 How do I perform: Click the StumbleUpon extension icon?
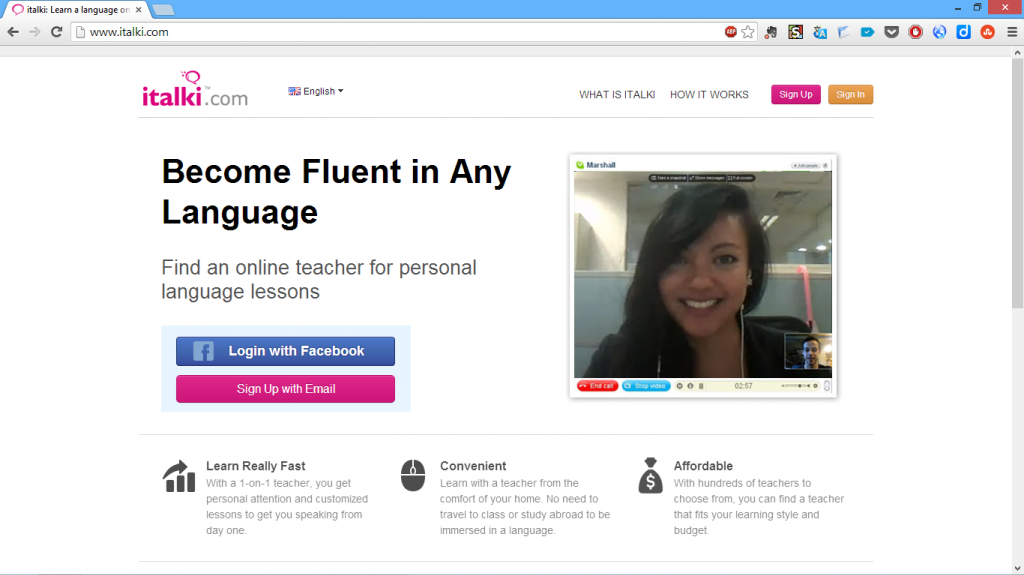pos(987,31)
